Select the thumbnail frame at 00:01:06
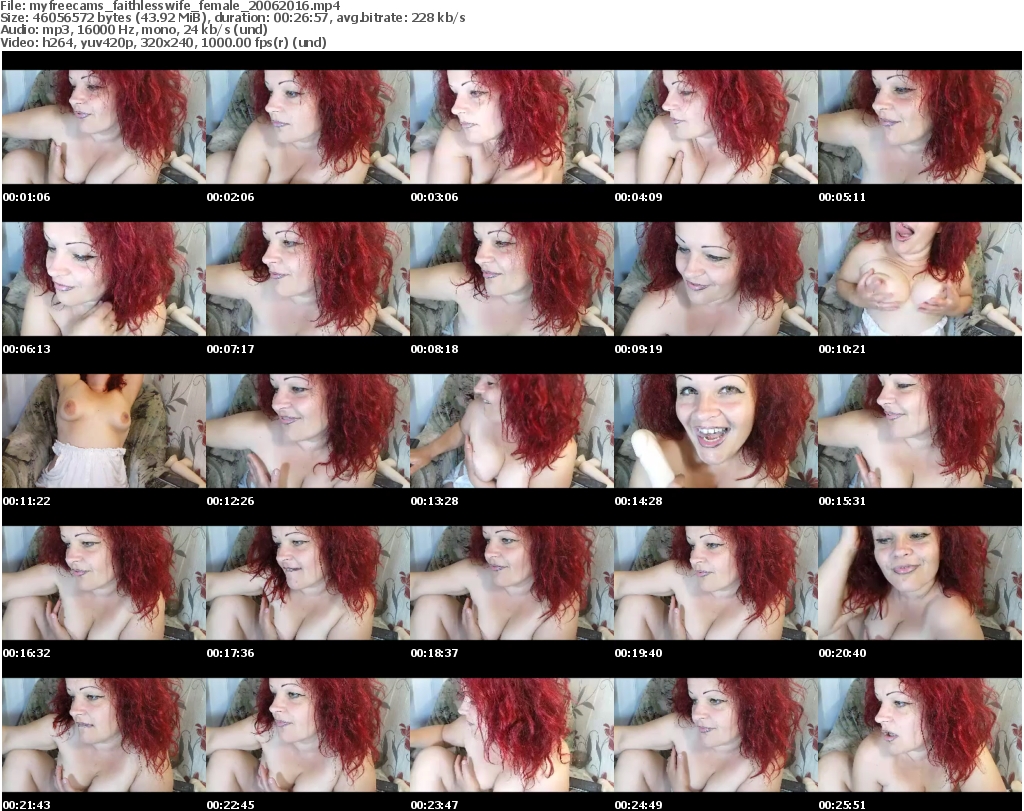The image size is (1024, 811). [104, 127]
